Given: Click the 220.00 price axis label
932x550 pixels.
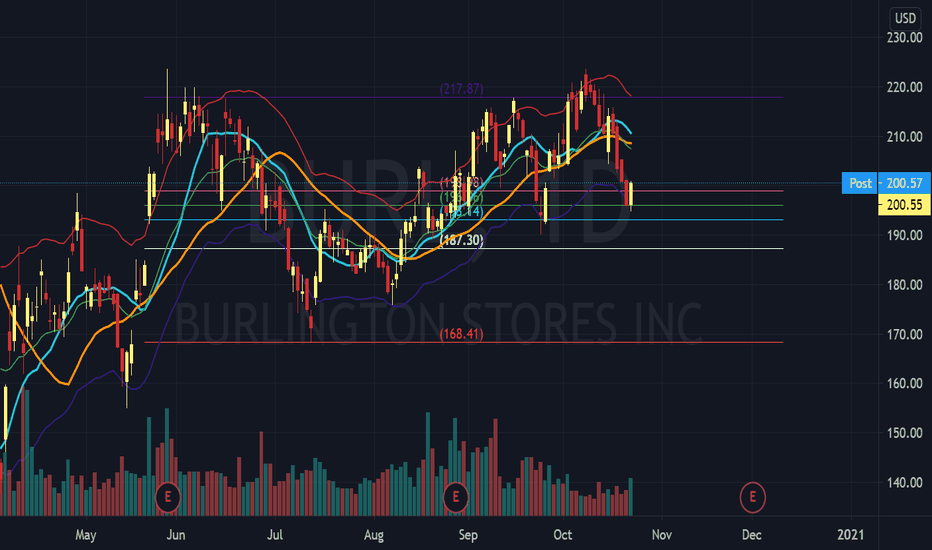Looking at the screenshot, I should [904, 87].
